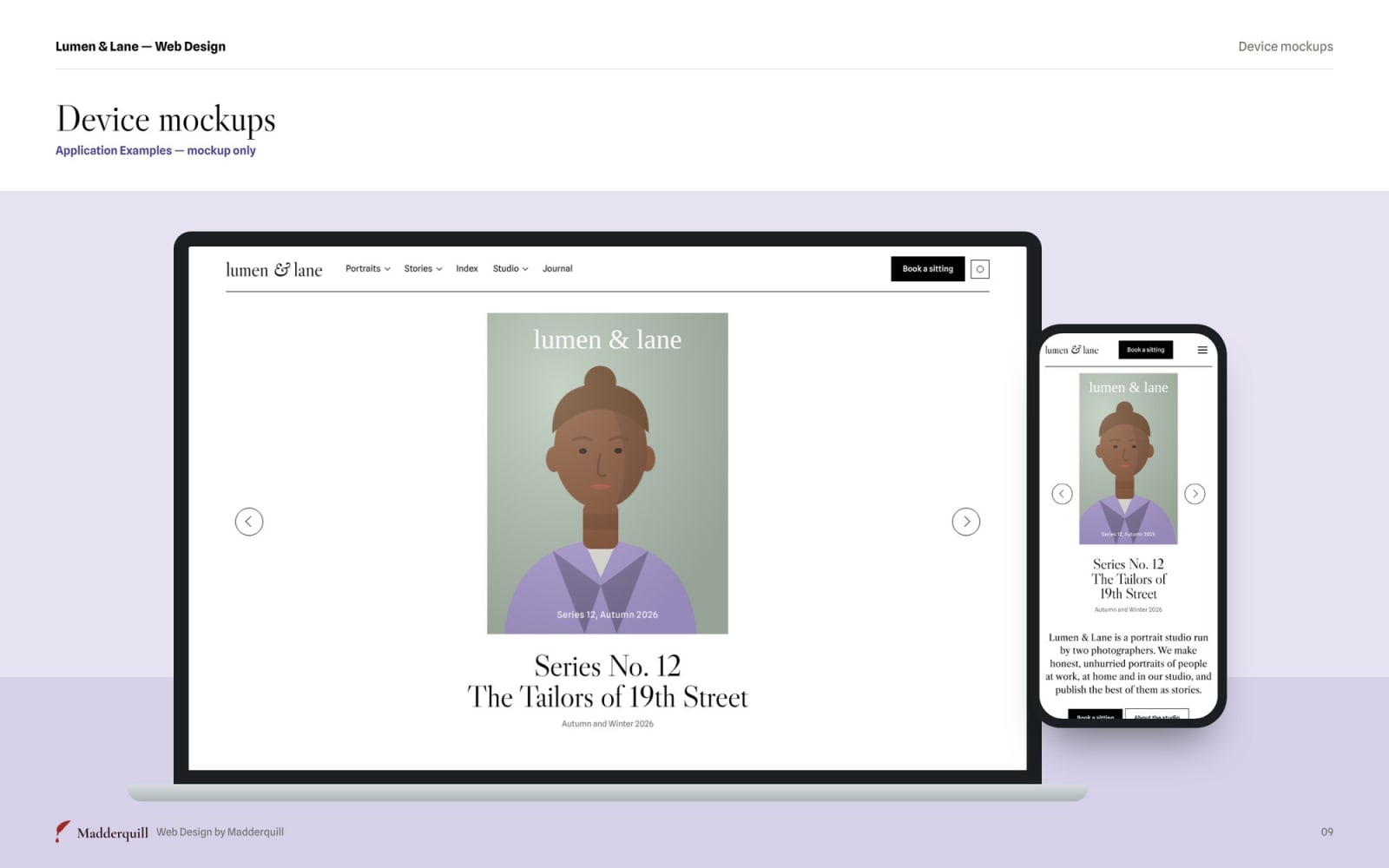Expand the Stories dropdown in laptop nav
The image size is (1389, 868).
tap(423, 269)
